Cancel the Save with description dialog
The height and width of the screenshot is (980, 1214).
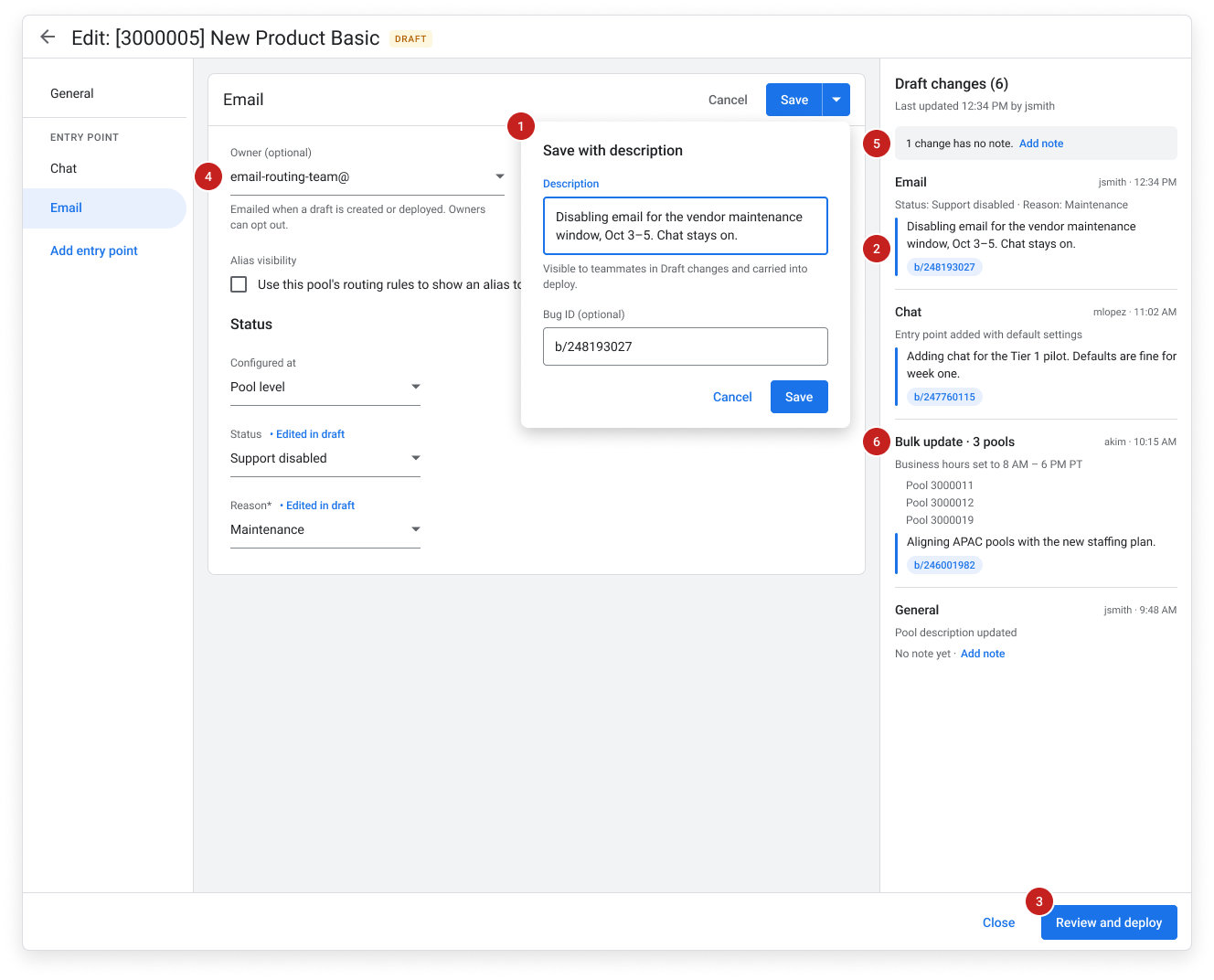732,397
